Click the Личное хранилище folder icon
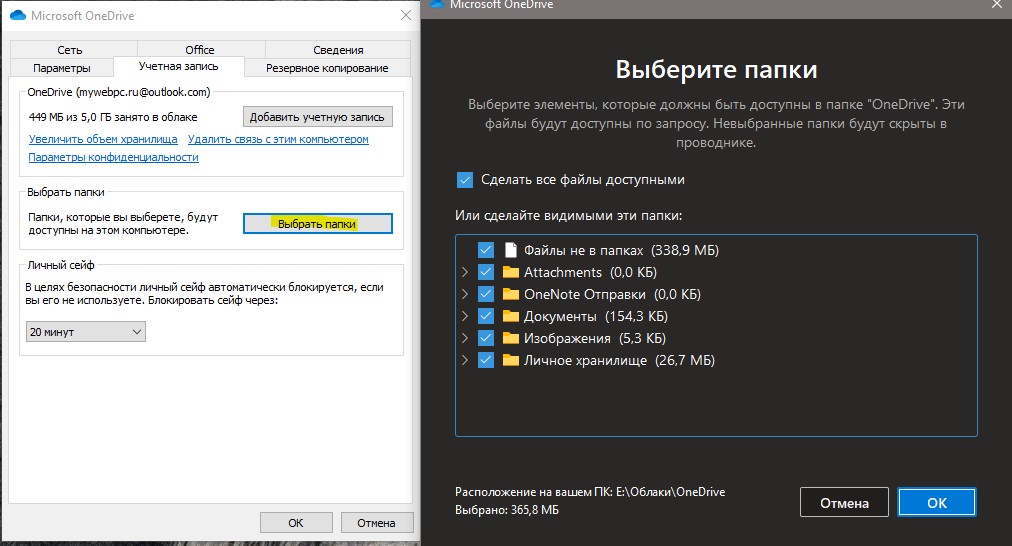Screen dimensions: 1012x546 511,359
